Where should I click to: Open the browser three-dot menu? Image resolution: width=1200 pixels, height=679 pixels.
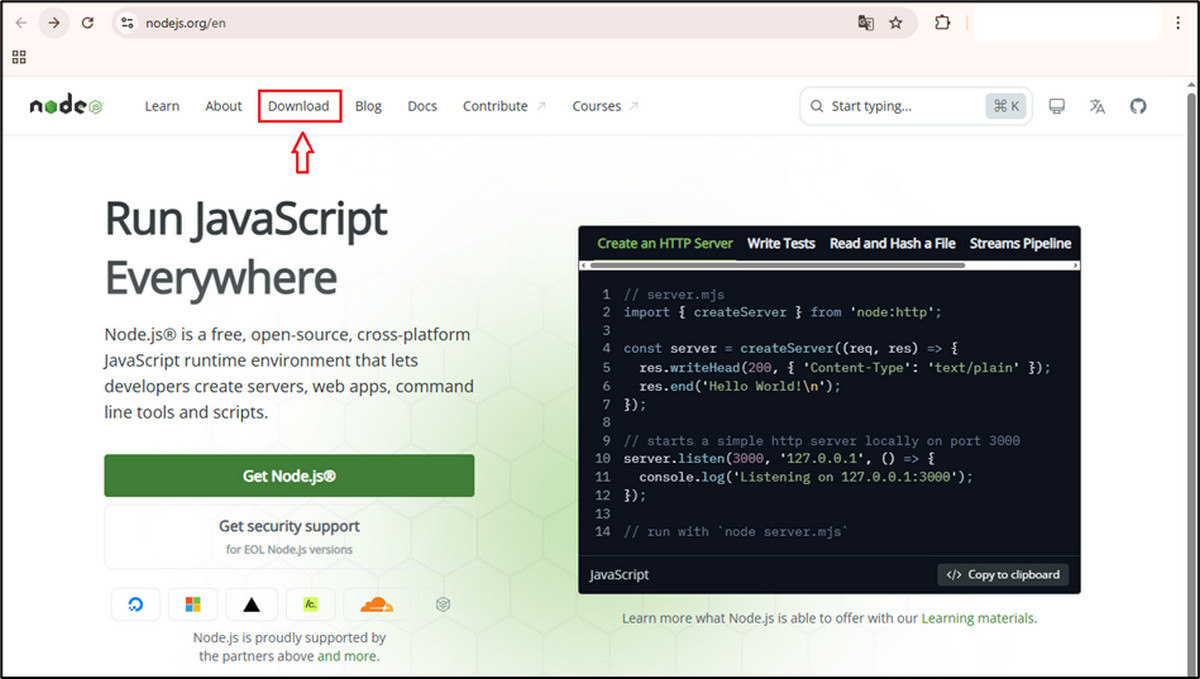point(1180,22)
